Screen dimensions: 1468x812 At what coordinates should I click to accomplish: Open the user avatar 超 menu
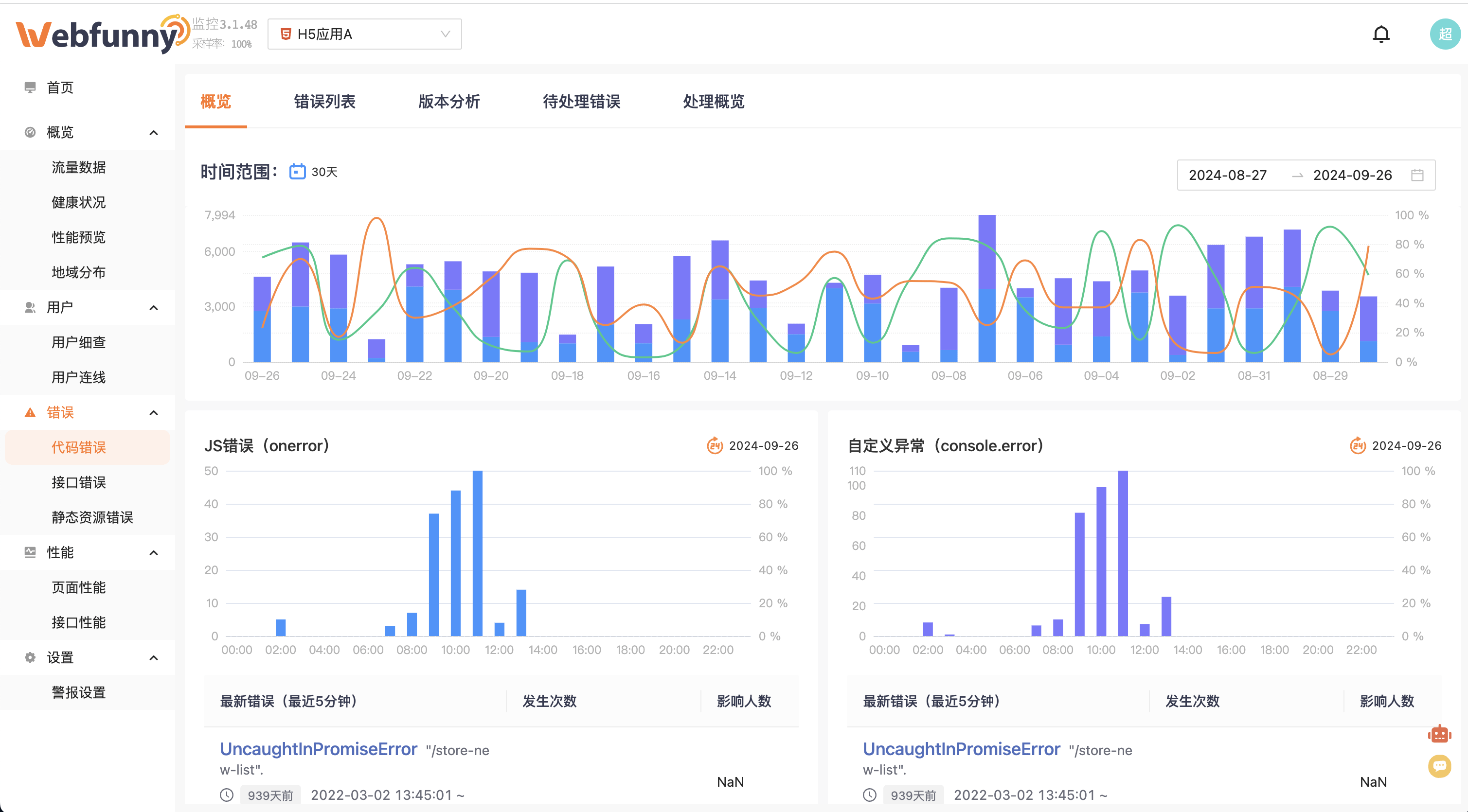[x=1445, y=34]
